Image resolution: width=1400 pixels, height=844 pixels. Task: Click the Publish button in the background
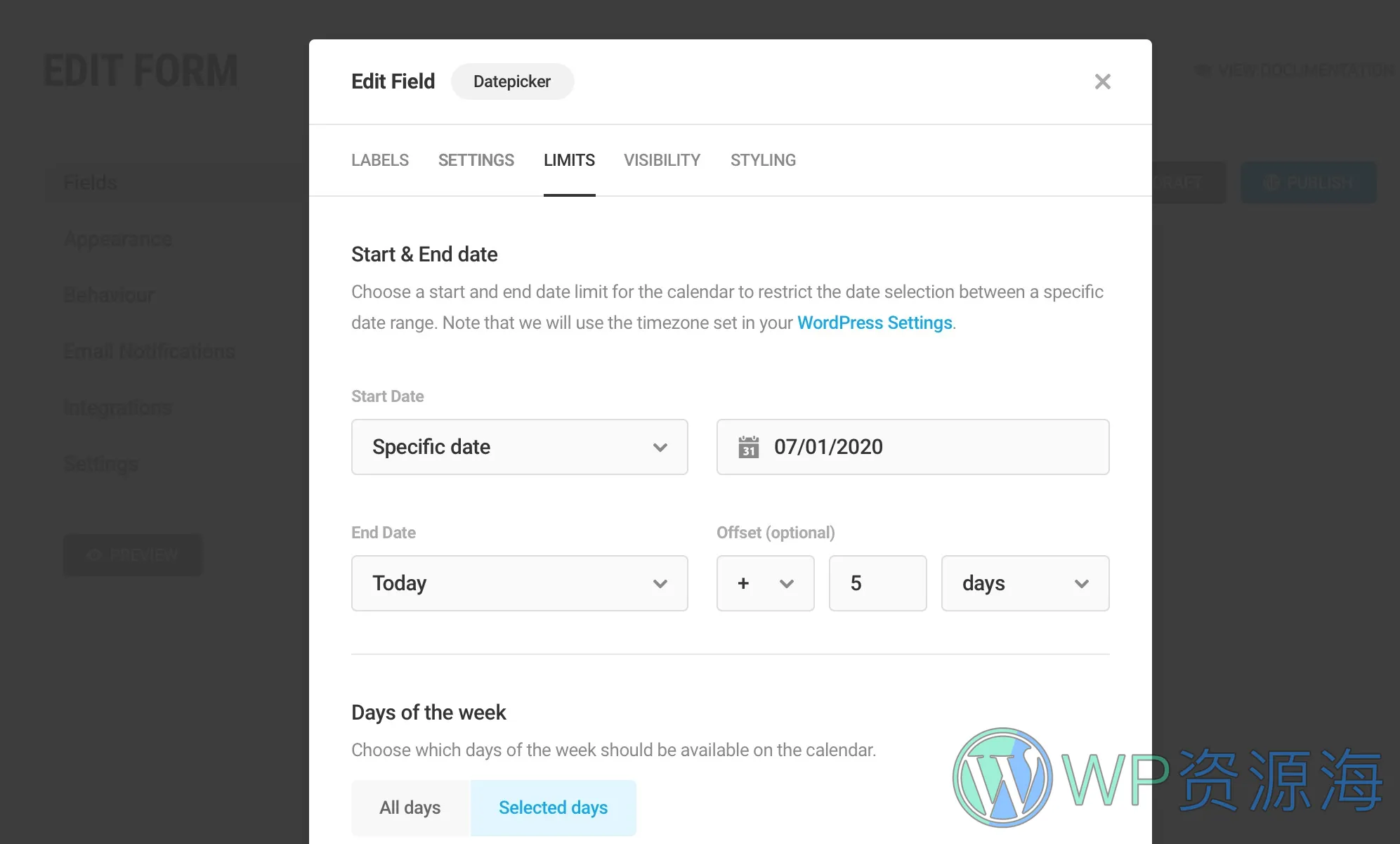click(x=1308, y=183)
